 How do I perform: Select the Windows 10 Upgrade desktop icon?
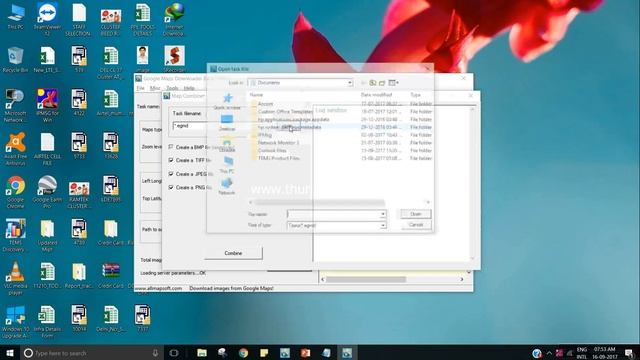coord(16,322)
